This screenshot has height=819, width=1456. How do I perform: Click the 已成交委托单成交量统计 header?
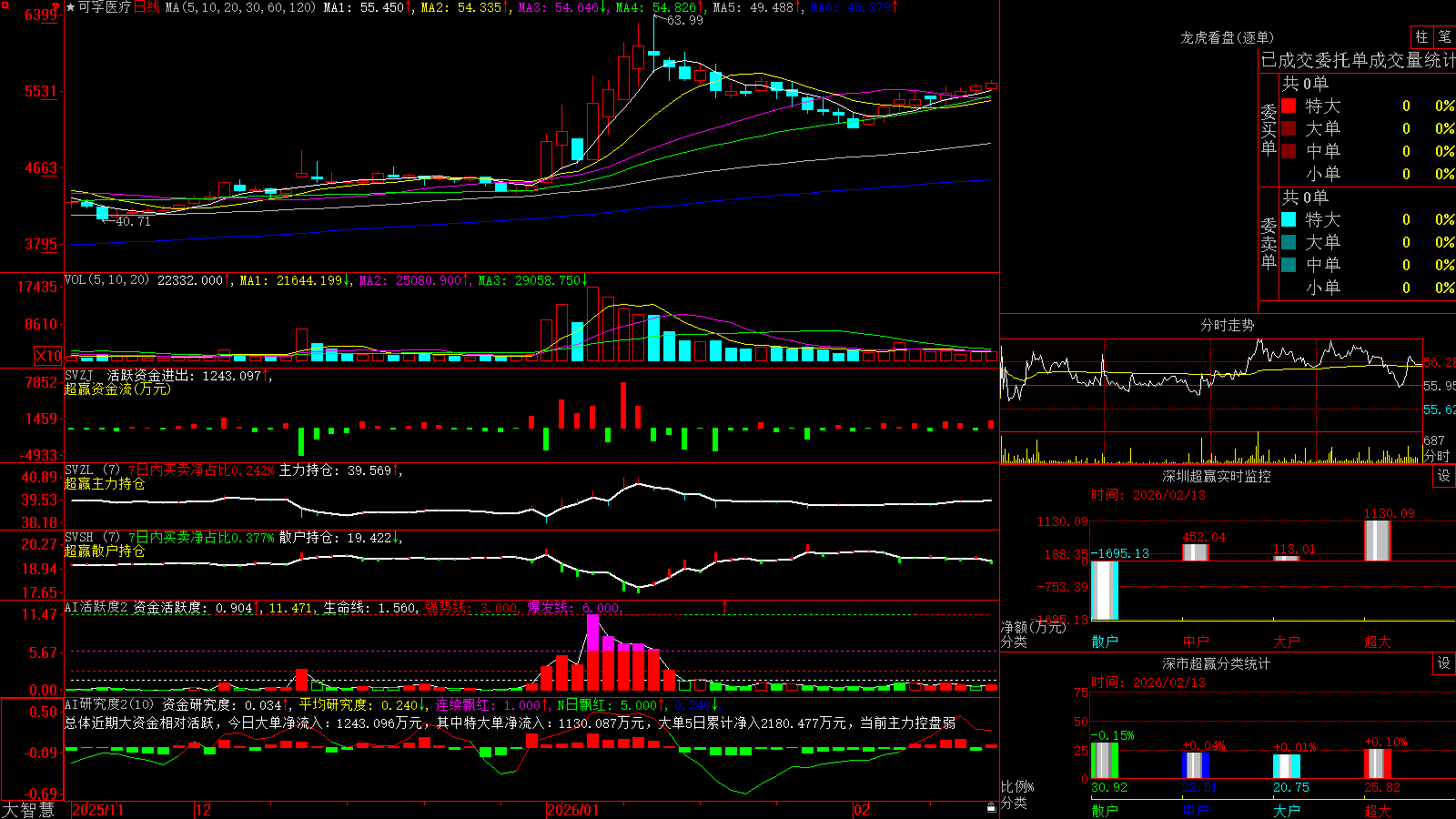1358,61
